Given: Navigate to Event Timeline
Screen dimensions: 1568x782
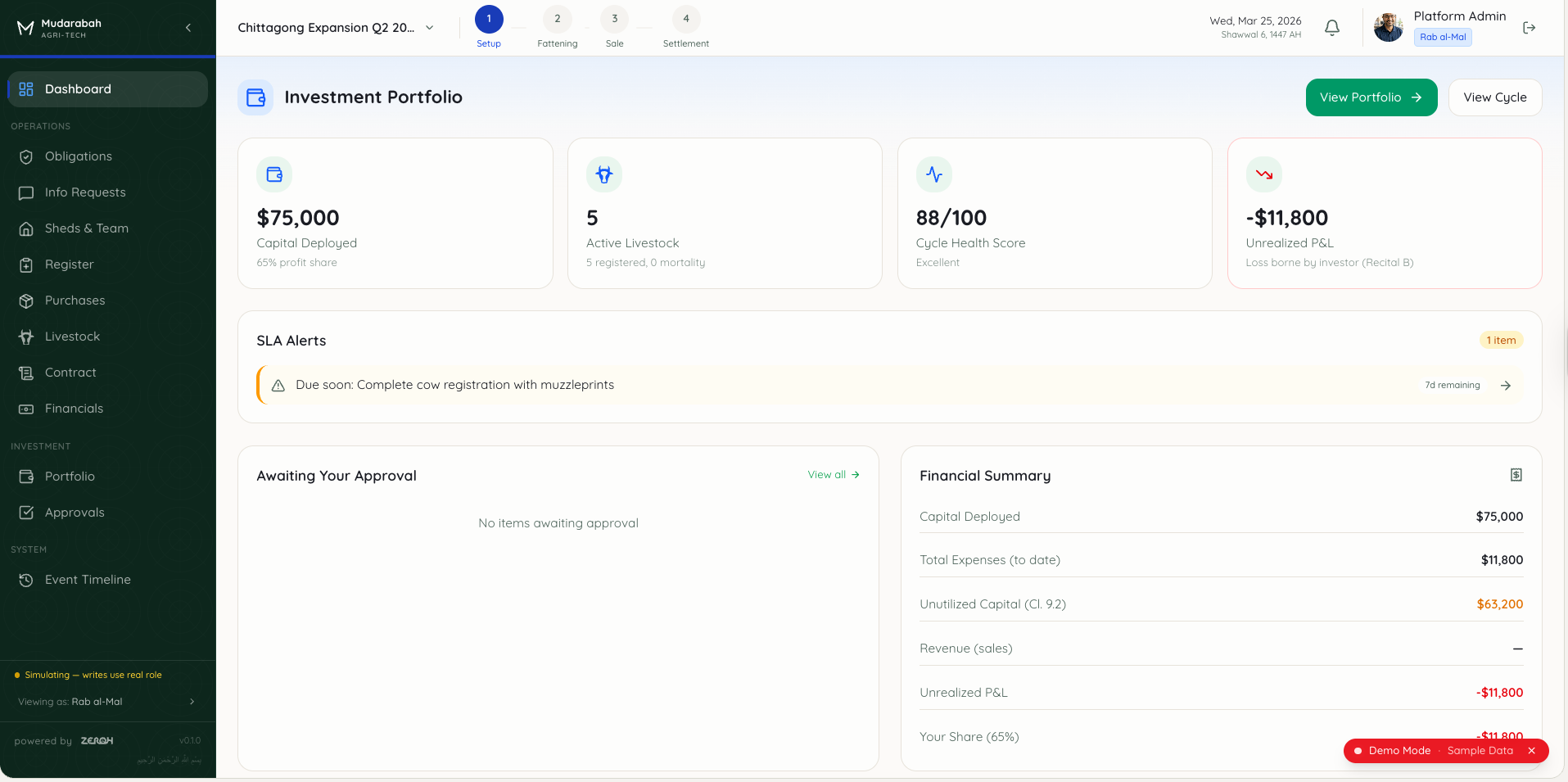Looking at the screenshot, I should (88, 580).
